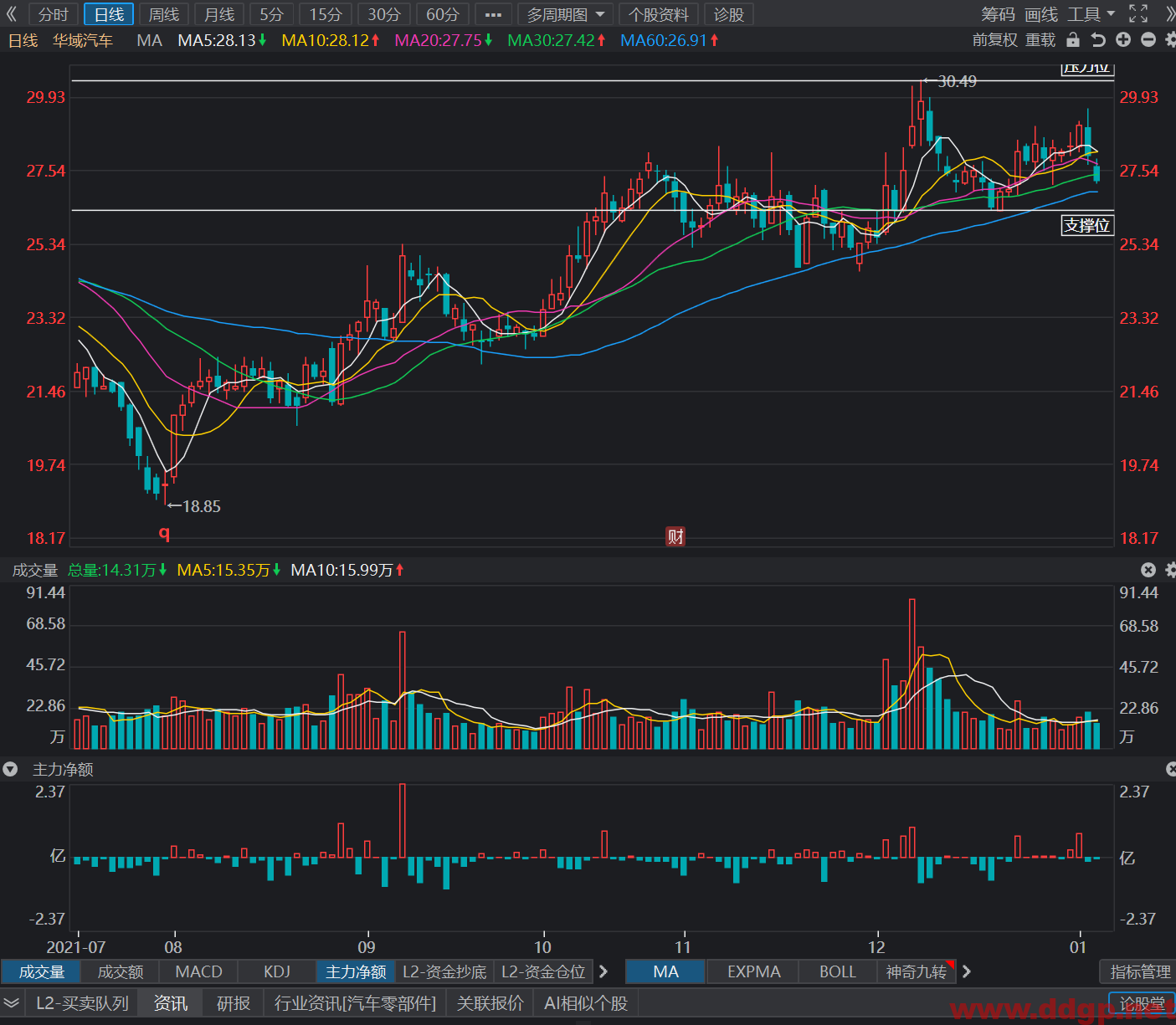Open the 工具 tools dropdown
Screen dimensions: 1176x1025
tap(1091, 14)
